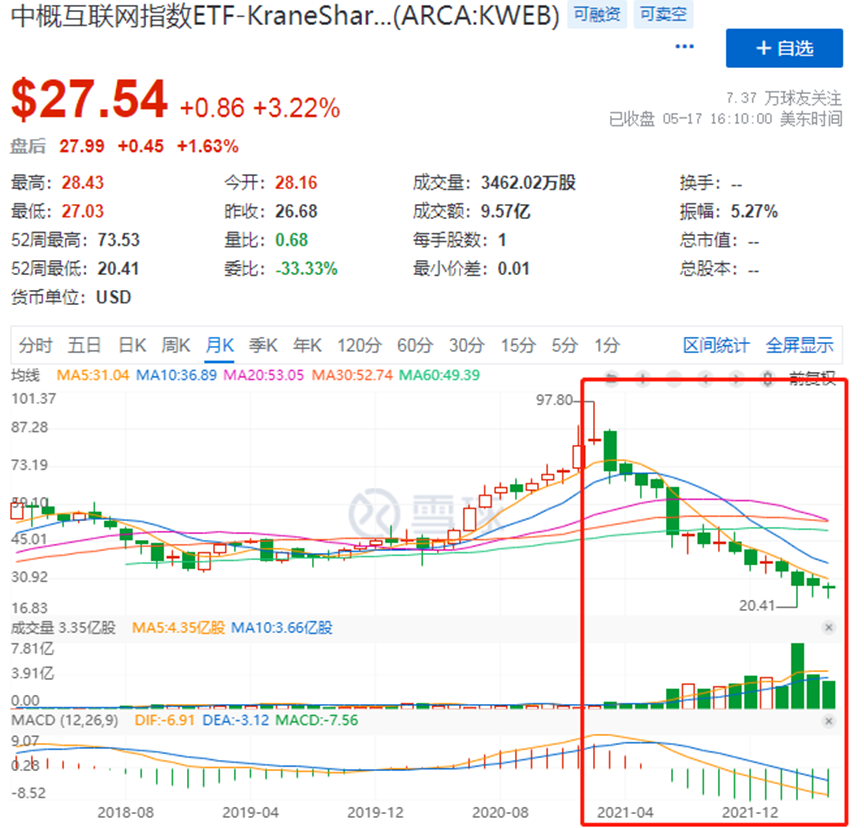Click the DEA:-3.12 indicator value

click(x=235, y=721)
